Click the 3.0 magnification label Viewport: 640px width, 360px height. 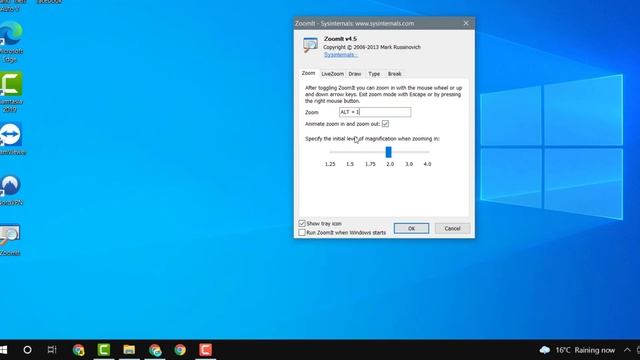[x=409, y=164]
